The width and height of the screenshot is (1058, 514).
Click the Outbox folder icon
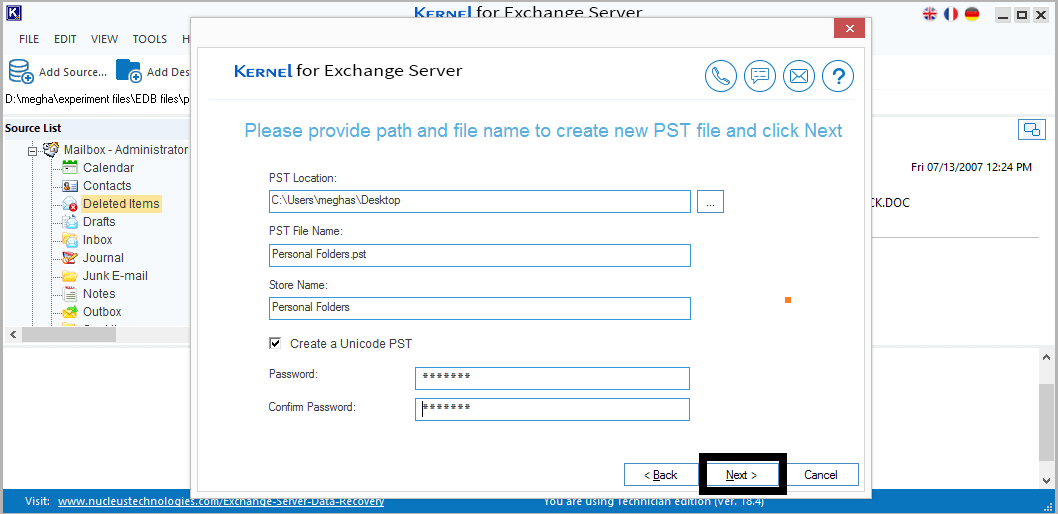click(70, 312)
